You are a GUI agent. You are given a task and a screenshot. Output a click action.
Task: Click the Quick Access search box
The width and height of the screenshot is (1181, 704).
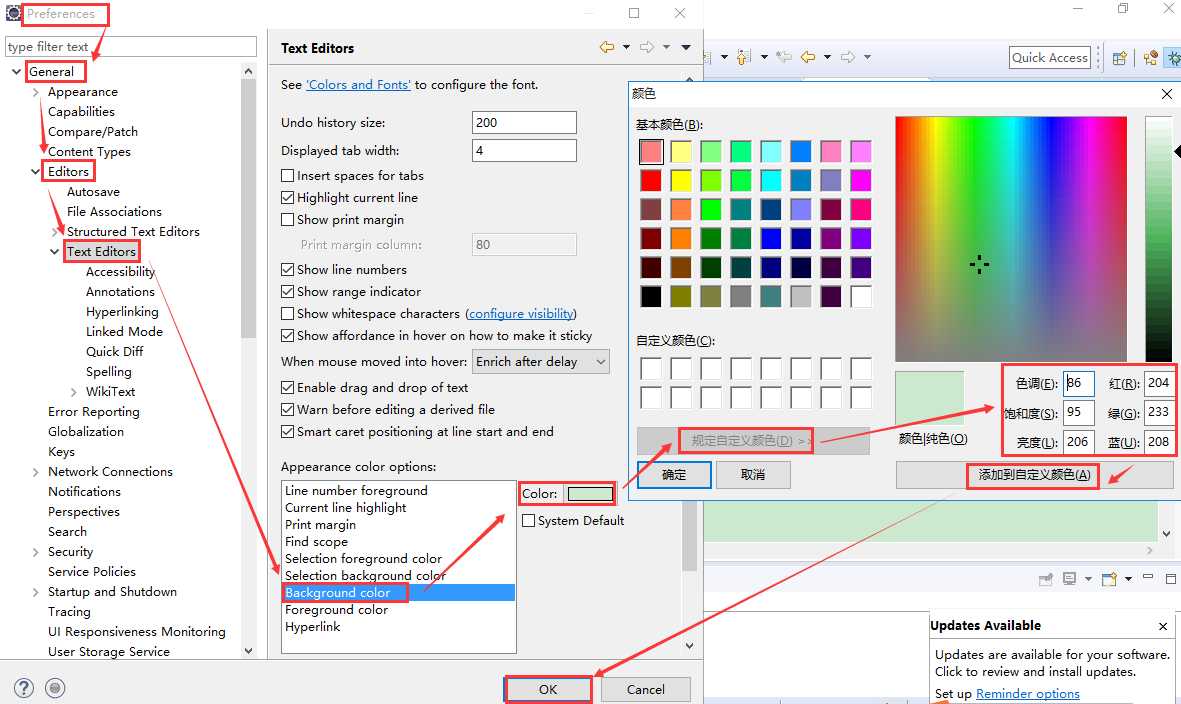(1050, 57)
